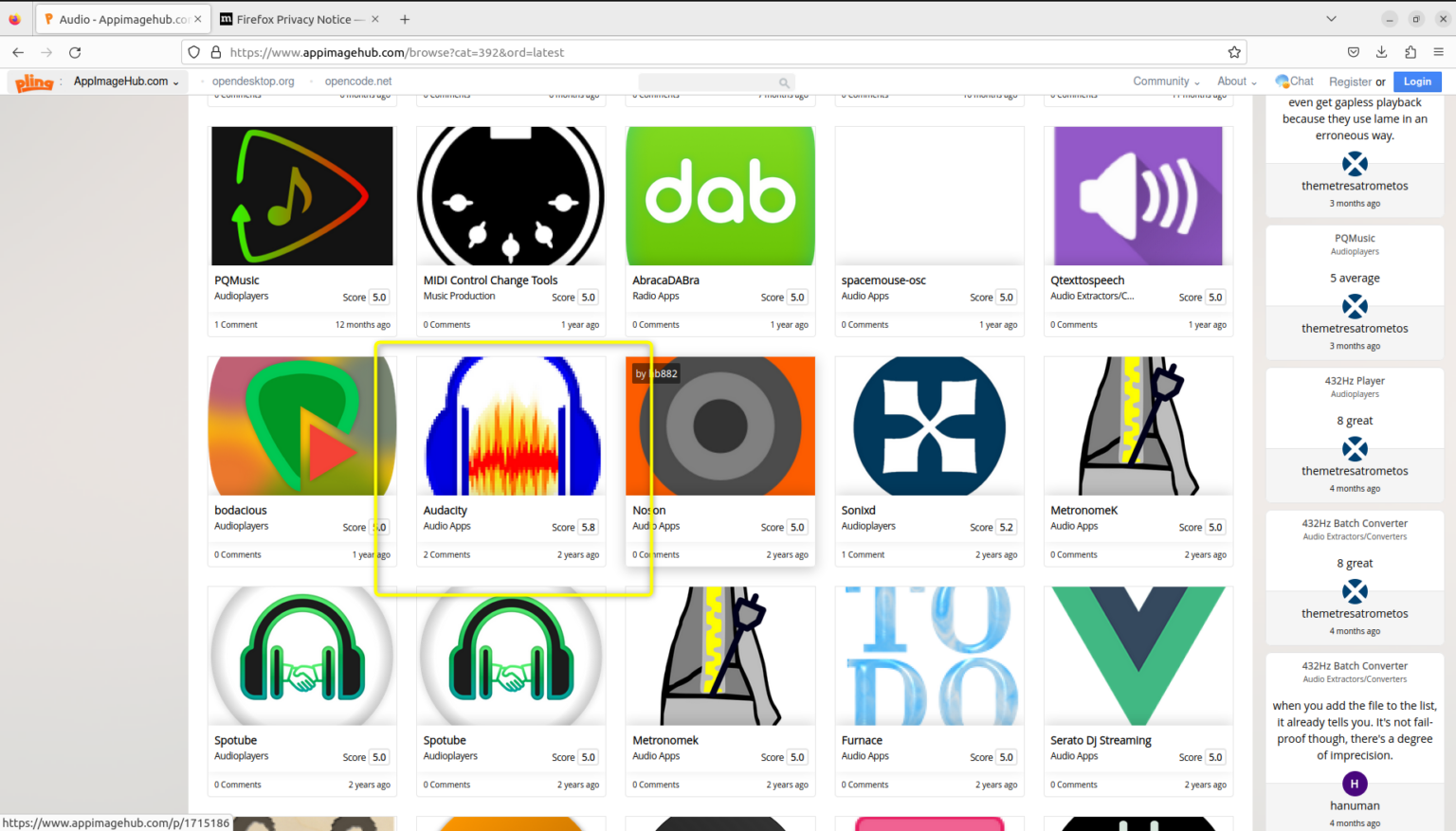Click the Login button

pyautogui.click(x=1416, y=81)
